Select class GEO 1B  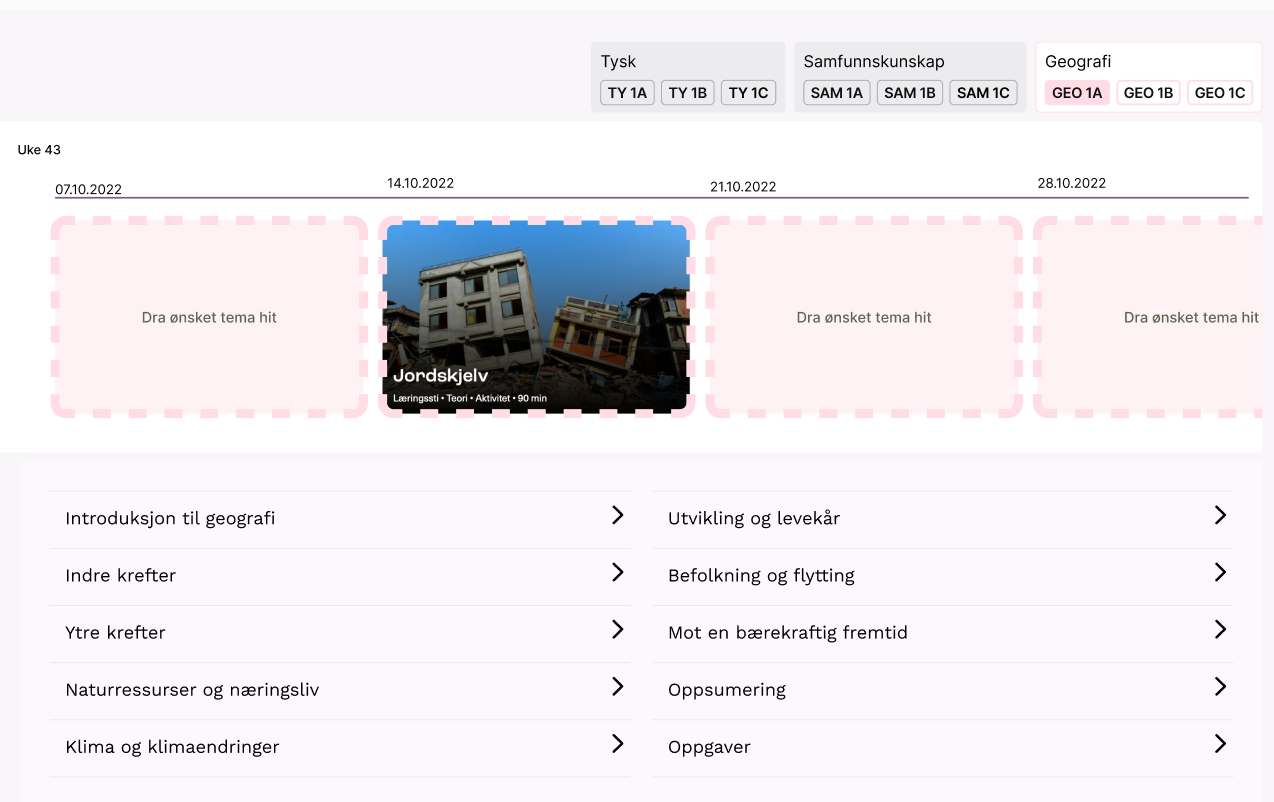click(1148, 93)
